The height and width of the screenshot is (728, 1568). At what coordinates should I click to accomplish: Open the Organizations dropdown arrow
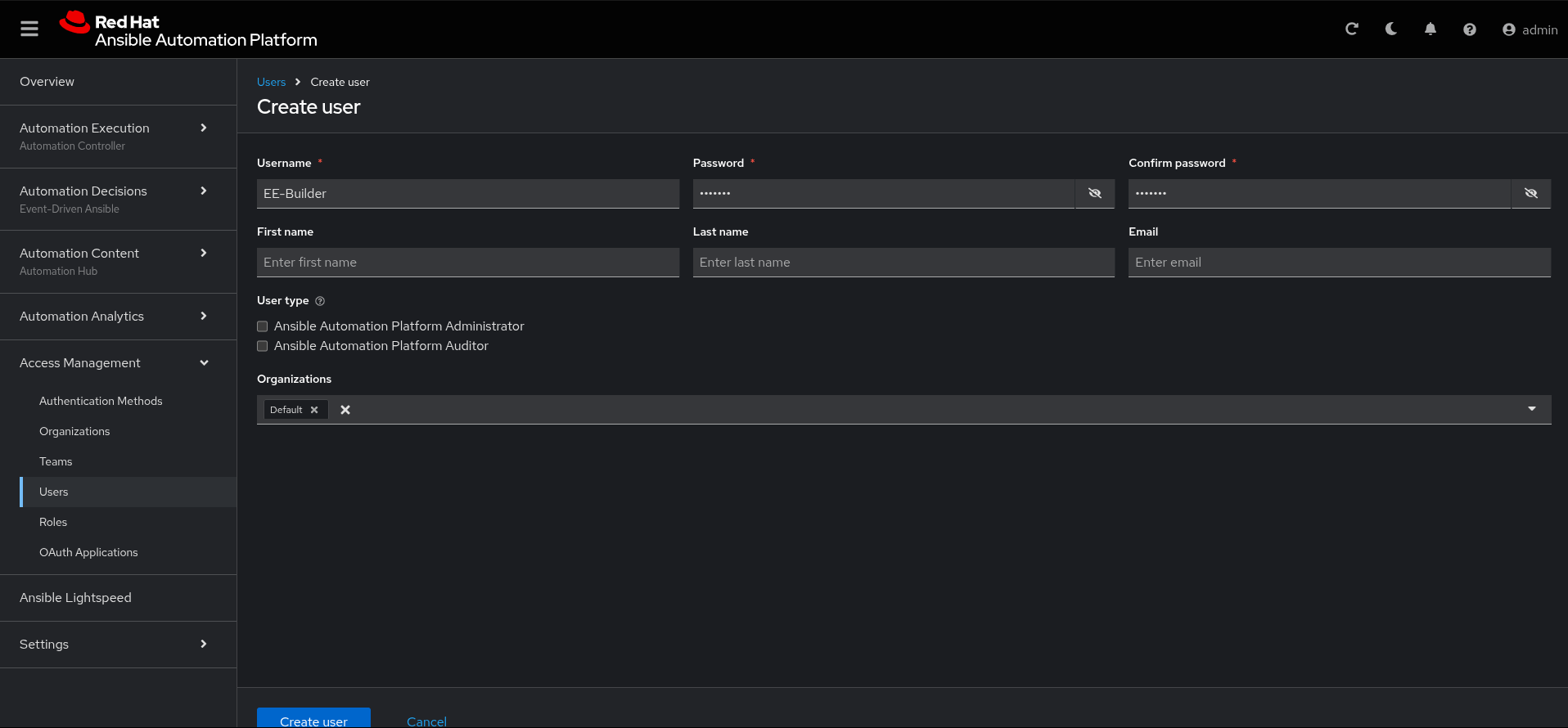click(1531, 409)
